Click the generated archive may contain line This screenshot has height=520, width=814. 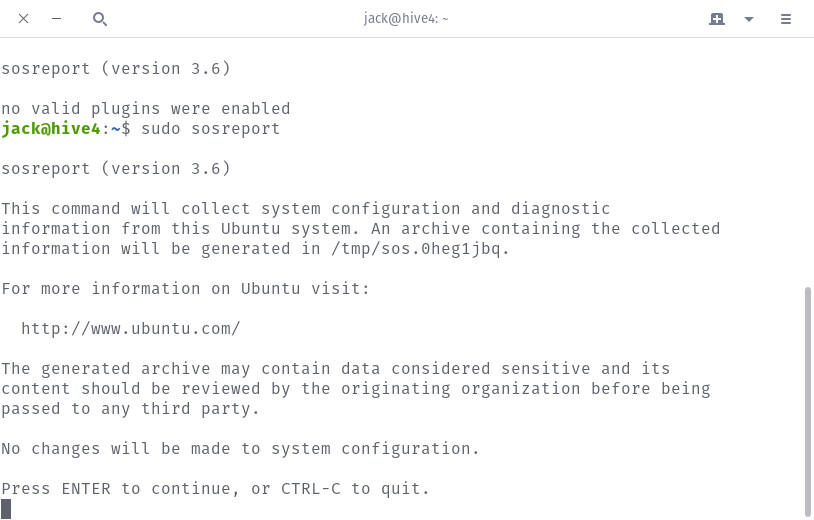(x=335, y=369)
